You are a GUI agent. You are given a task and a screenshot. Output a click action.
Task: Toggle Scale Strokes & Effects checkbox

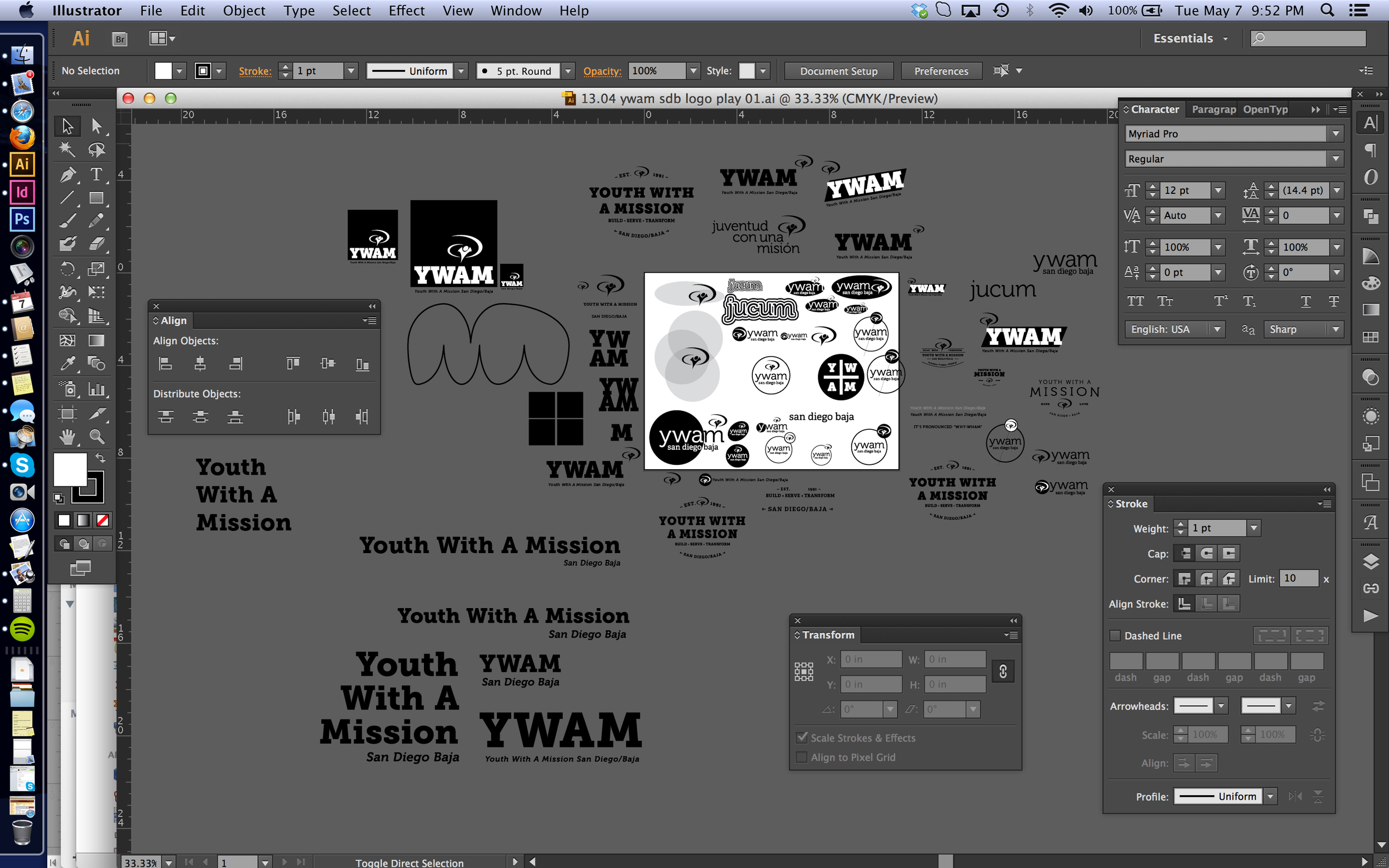click(x=802, y=737)
